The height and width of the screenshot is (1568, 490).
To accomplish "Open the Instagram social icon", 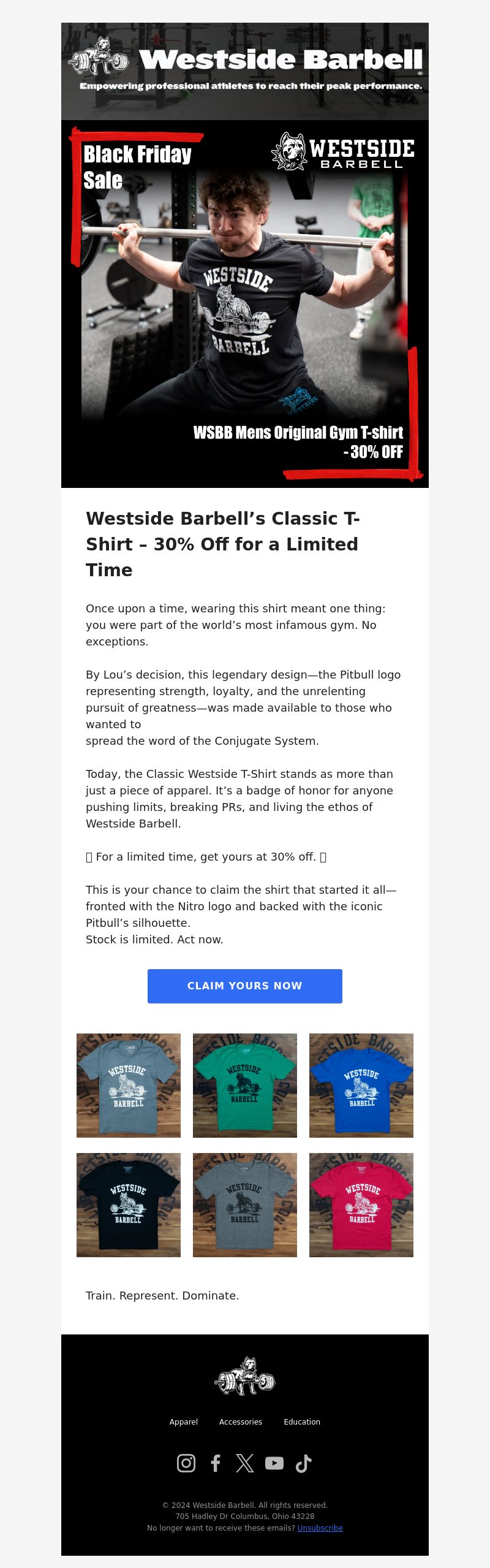I will tap(186, 1463).
